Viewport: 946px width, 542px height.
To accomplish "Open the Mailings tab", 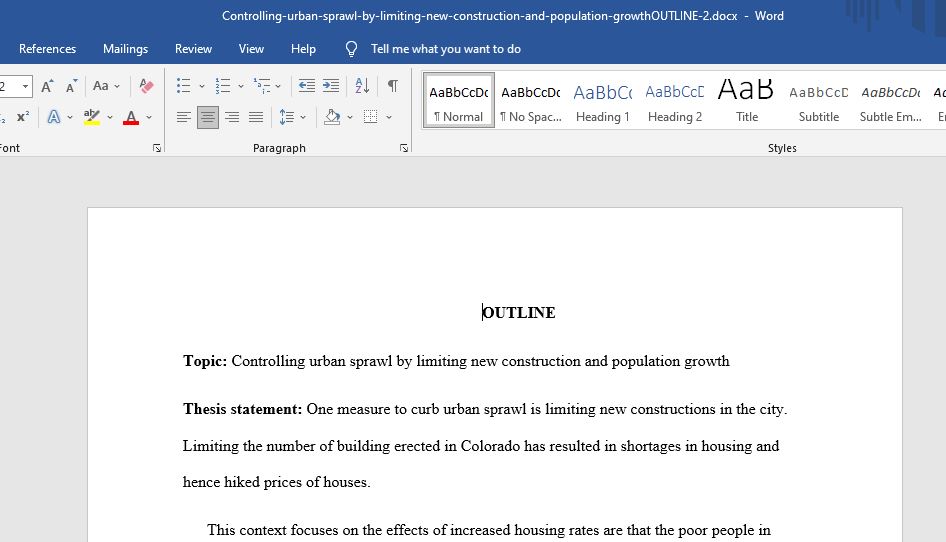I will [x=125, y=49].
